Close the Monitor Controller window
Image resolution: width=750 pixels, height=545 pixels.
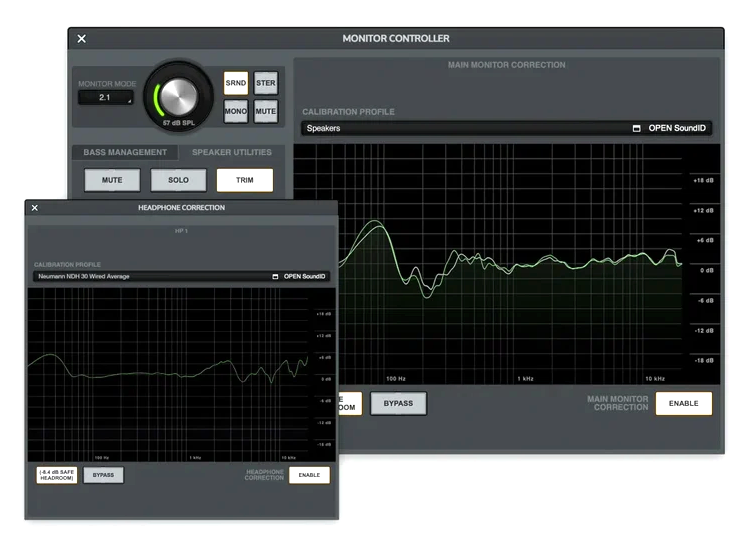click(82, 39)
